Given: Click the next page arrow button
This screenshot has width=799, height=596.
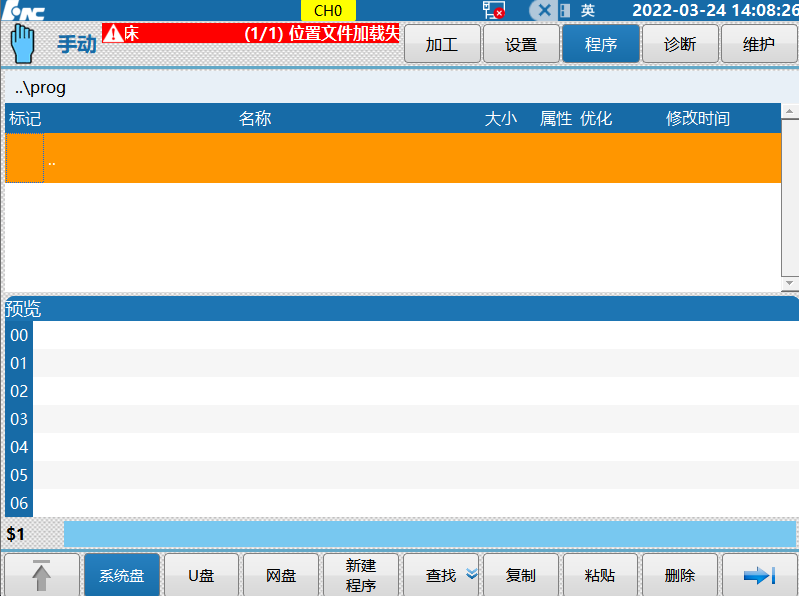Looking at the screenshot, I should pos(760,575).
